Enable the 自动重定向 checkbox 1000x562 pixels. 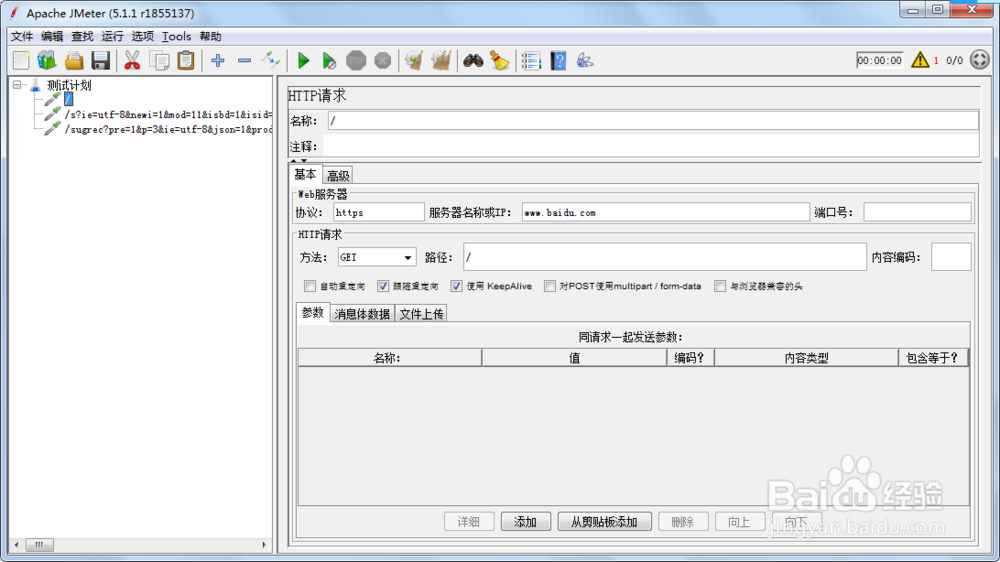coord(310,286)
